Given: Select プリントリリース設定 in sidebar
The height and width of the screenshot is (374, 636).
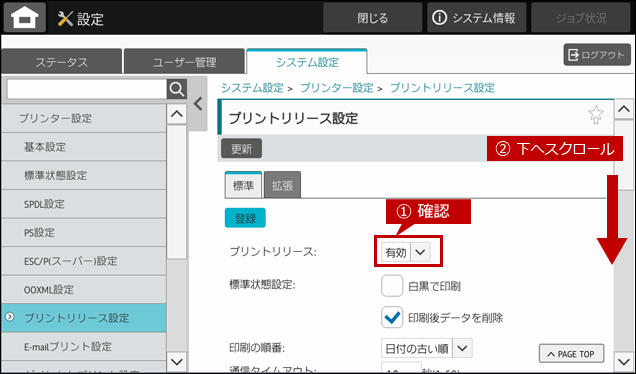Looking at the screenshot, I should (84, 318).
